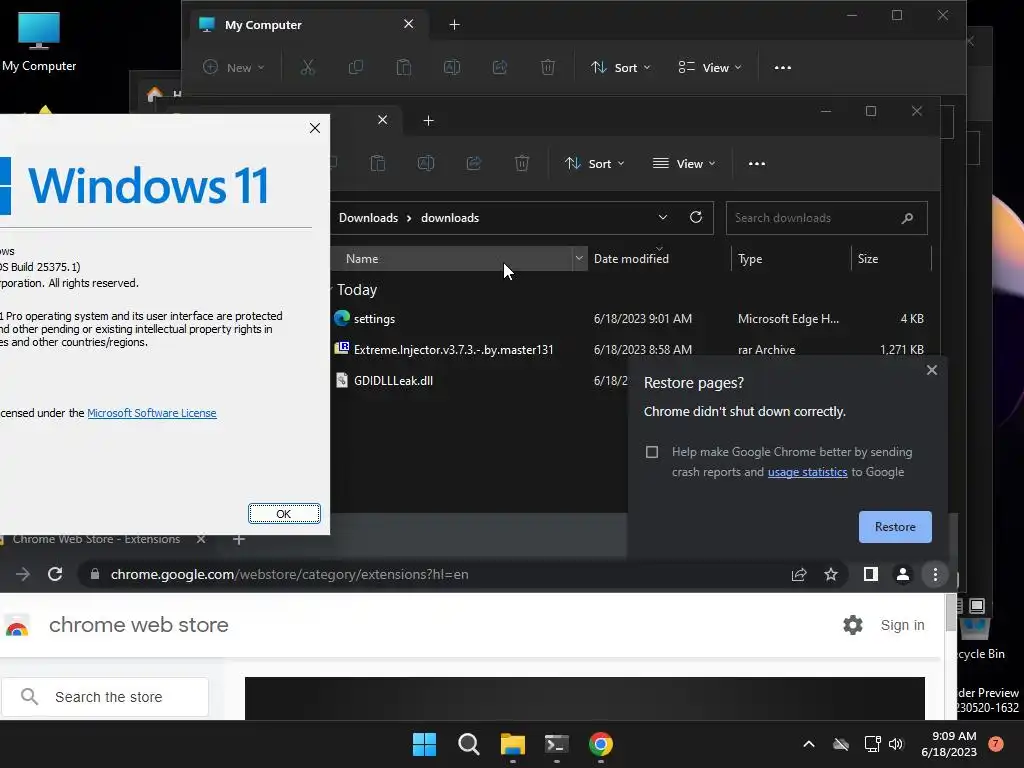Click Rename icon in My Computer window toolbar

(452, 67)
